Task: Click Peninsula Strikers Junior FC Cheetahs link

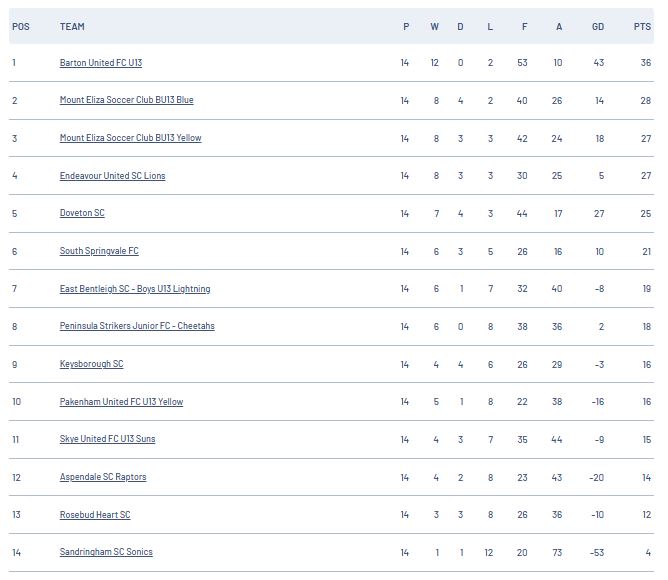Action: [137, 326]
